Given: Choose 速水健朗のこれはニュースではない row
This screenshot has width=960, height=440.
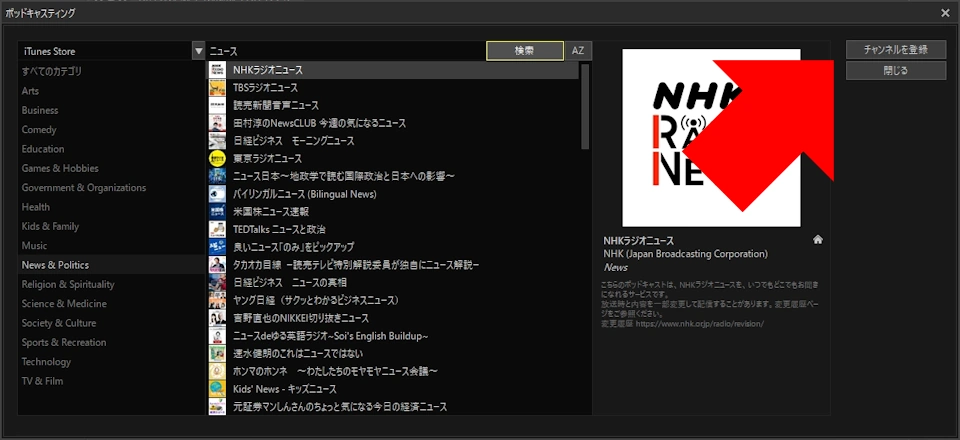Looking at the screenshot, I should (x=394, y=354).
